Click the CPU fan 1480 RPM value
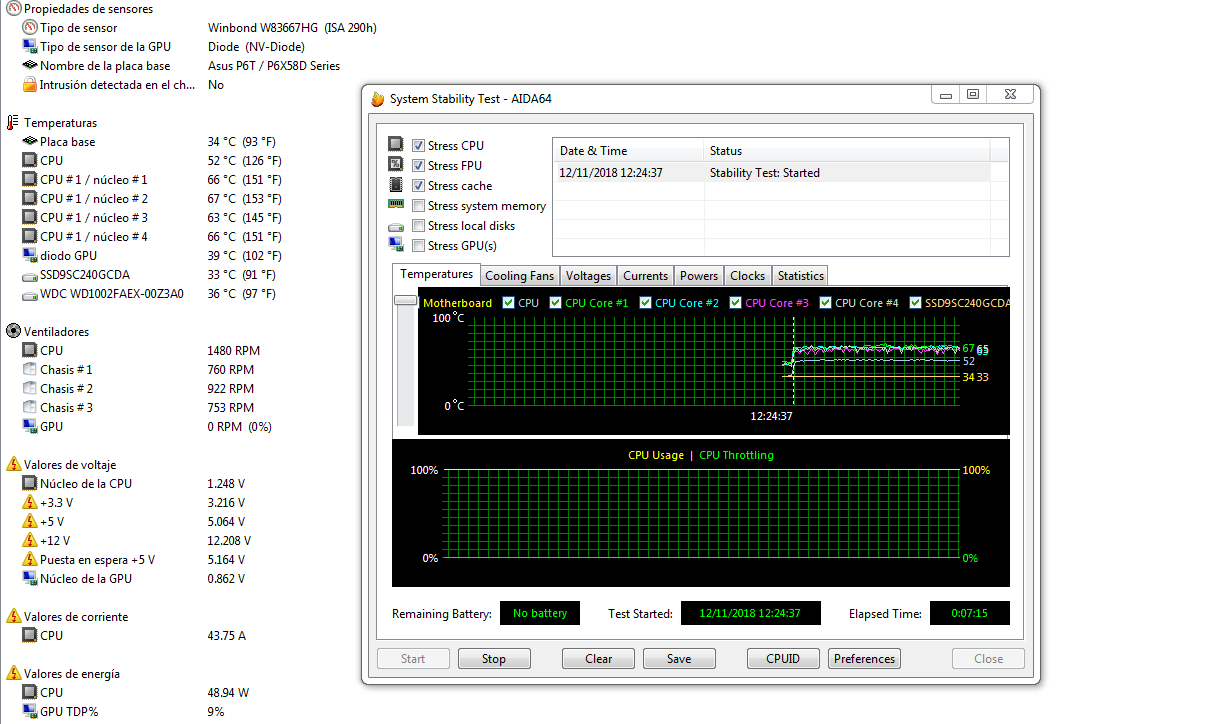Image resolution: width=1228 pixels, height=724 pixels. tap(234, 351)
